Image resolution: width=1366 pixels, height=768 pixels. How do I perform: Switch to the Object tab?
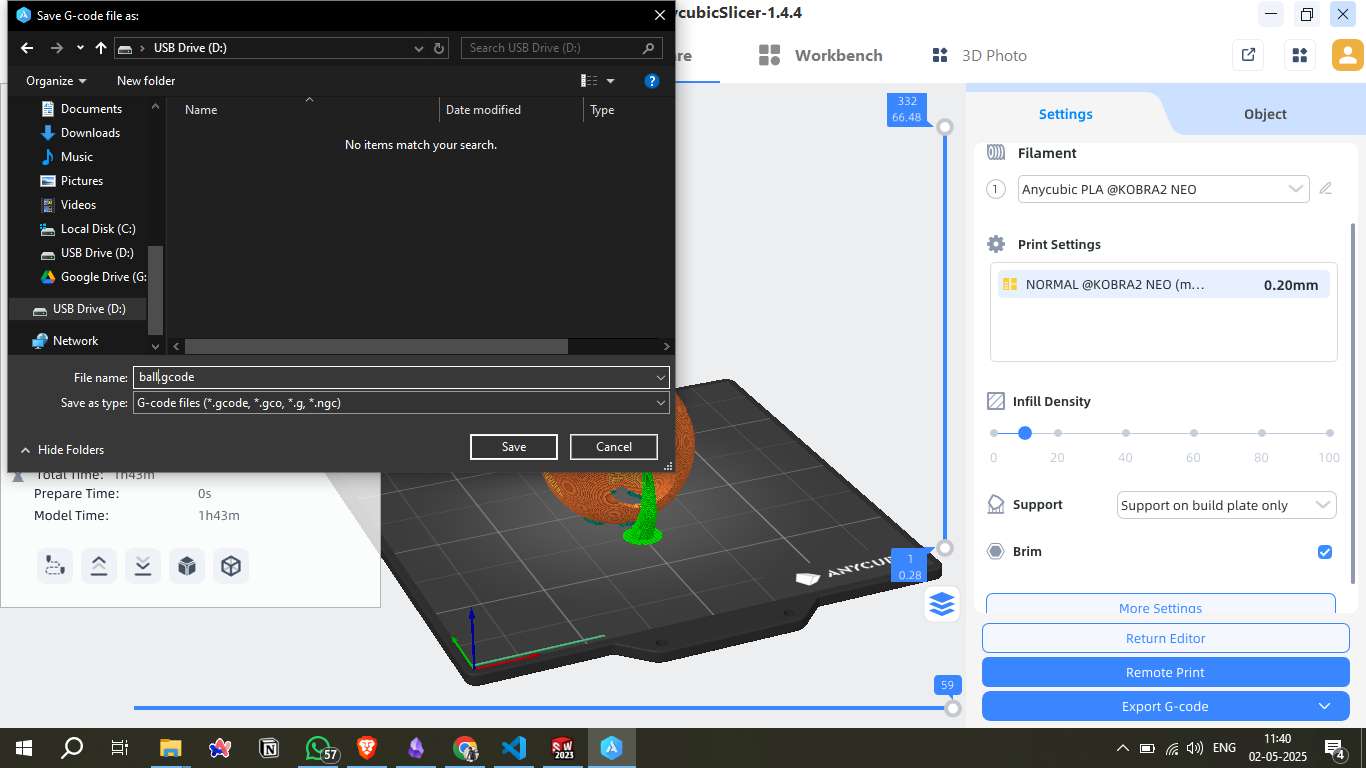click(x=1265, y=114)
